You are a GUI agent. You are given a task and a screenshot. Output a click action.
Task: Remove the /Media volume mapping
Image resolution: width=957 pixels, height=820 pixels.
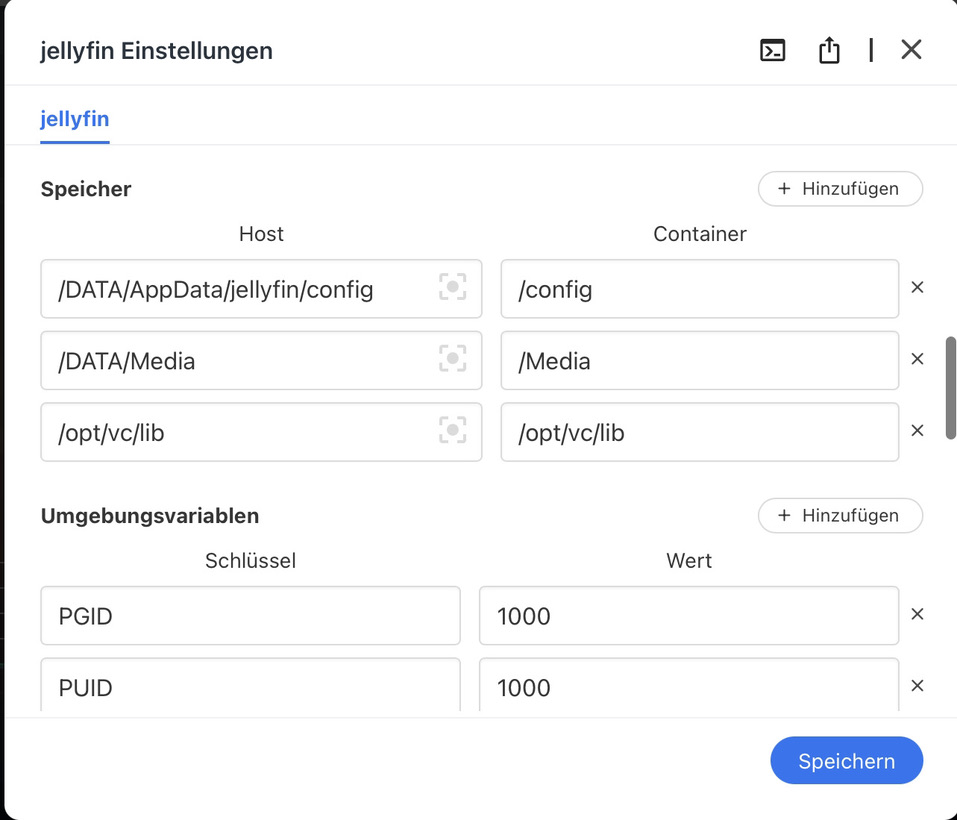coord(917,359)
